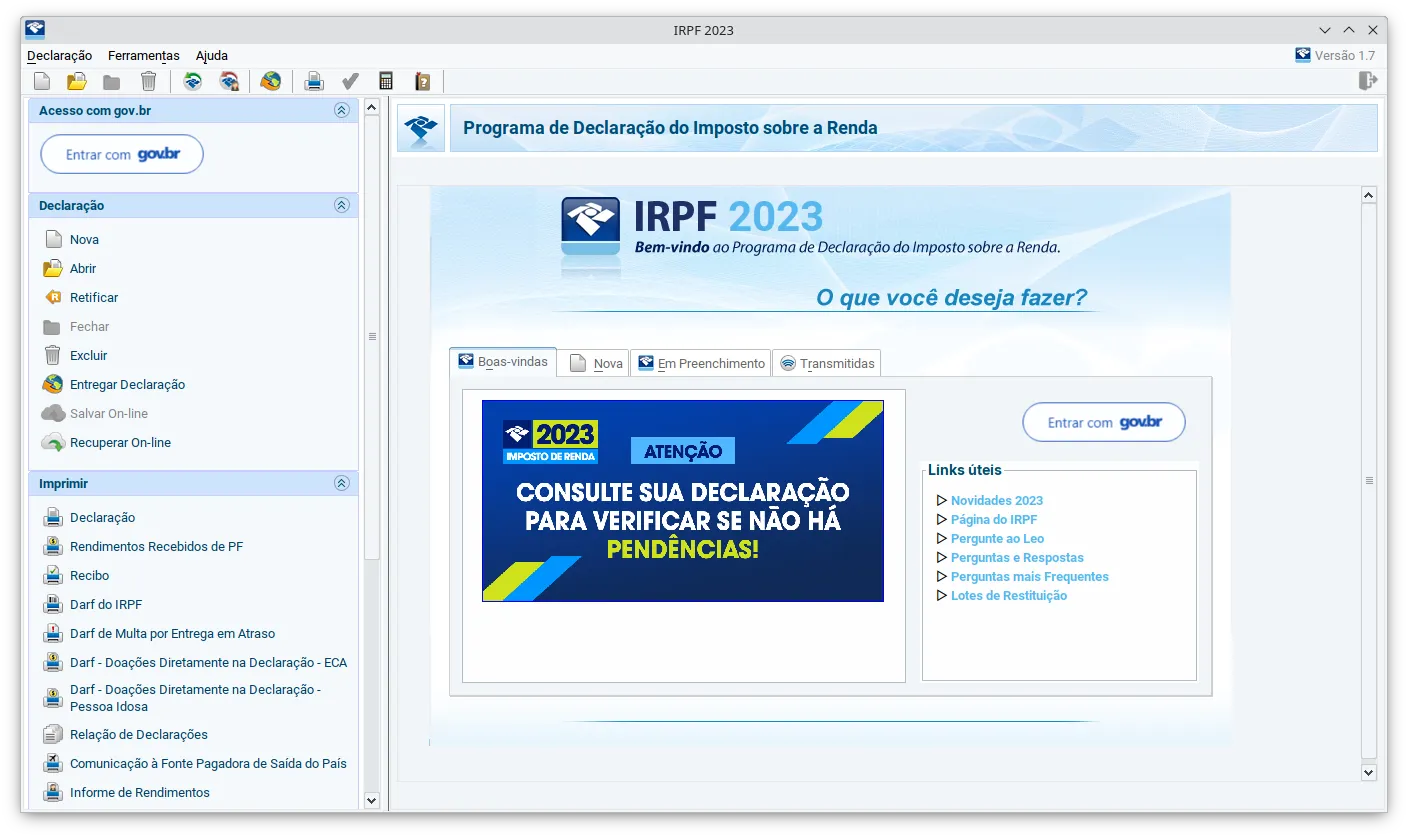This screenshot has width=1408, height=837.
Task: Click Entrar com gov.br button in sidebar
Action: tap(122, 155)
